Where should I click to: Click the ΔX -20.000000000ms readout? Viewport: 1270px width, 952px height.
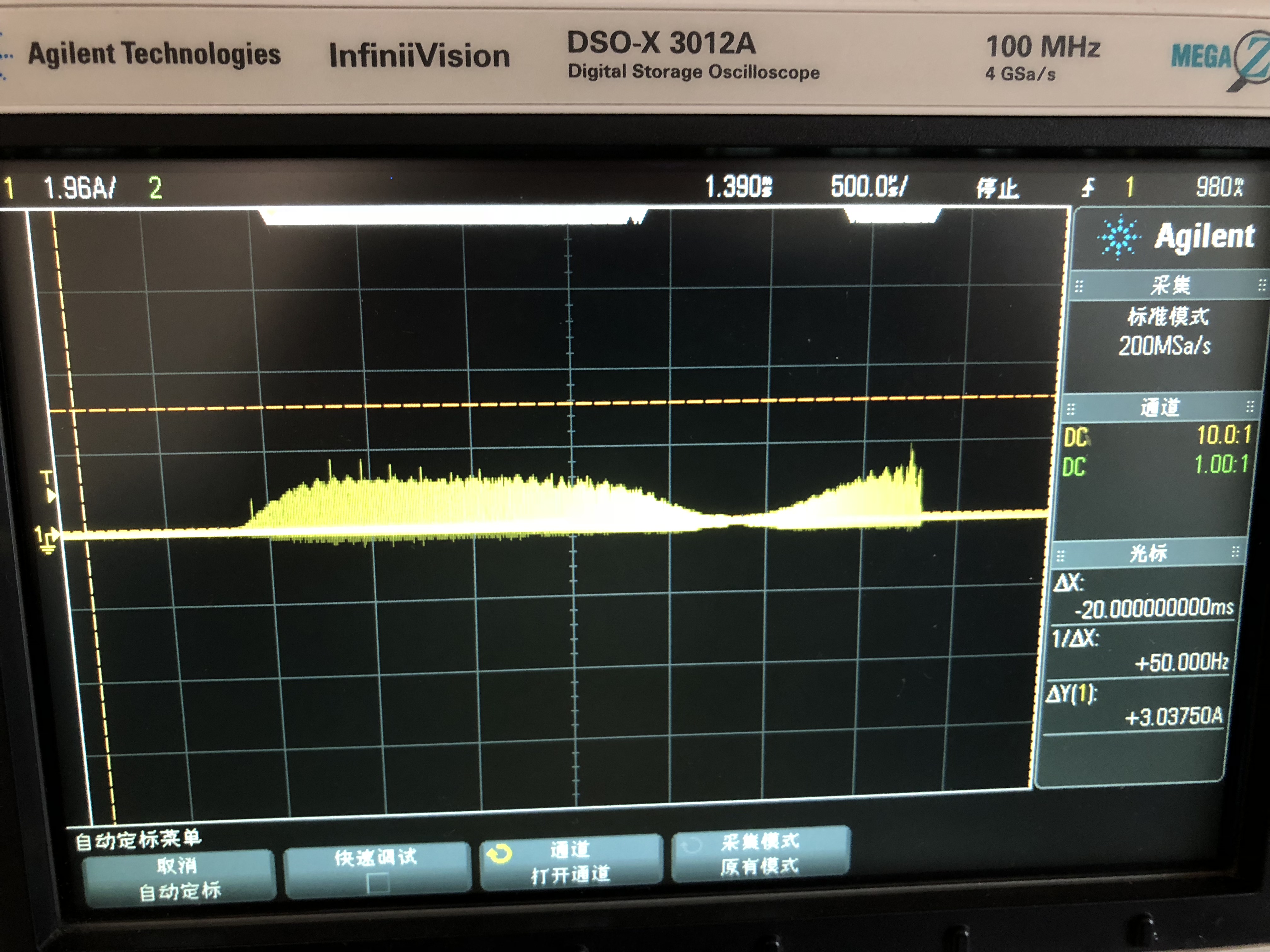coord(1154,608)
